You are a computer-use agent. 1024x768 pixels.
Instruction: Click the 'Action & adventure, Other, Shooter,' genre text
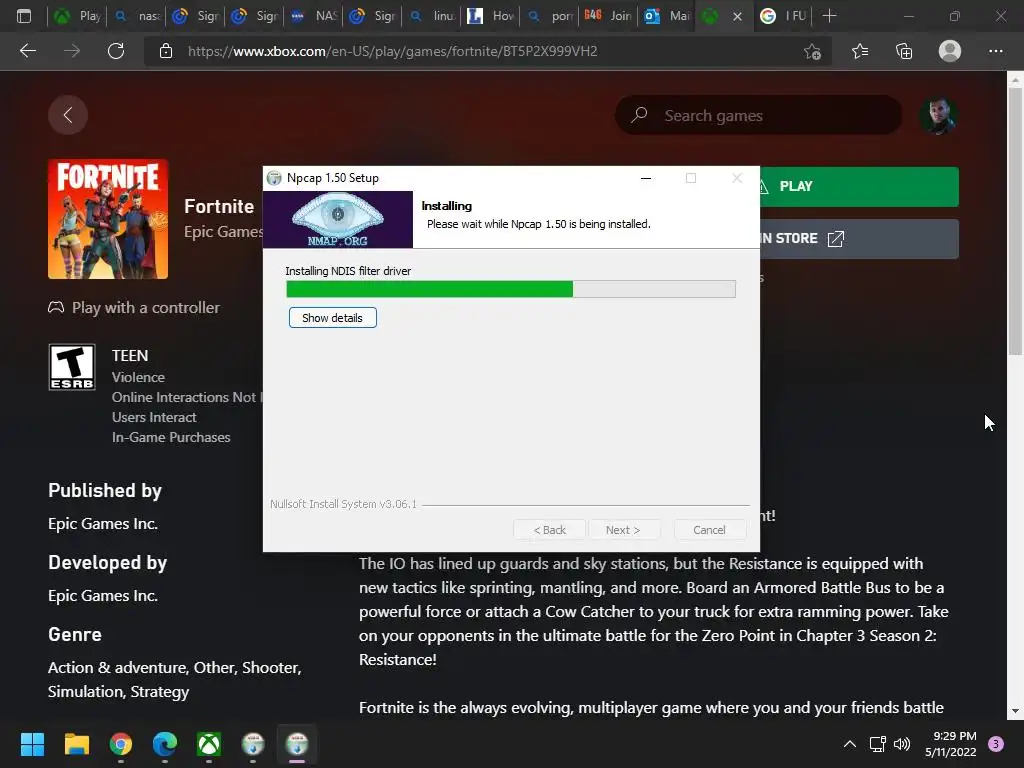click(x=174, y=668)
